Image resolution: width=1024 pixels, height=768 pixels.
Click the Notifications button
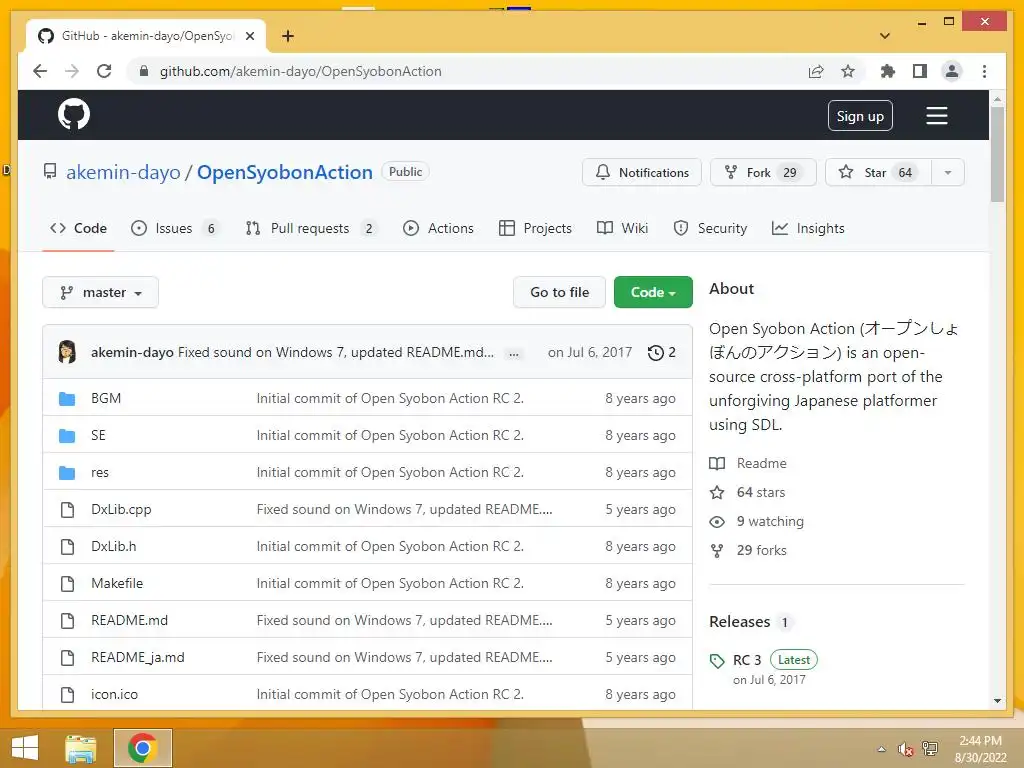coord(641,172)
